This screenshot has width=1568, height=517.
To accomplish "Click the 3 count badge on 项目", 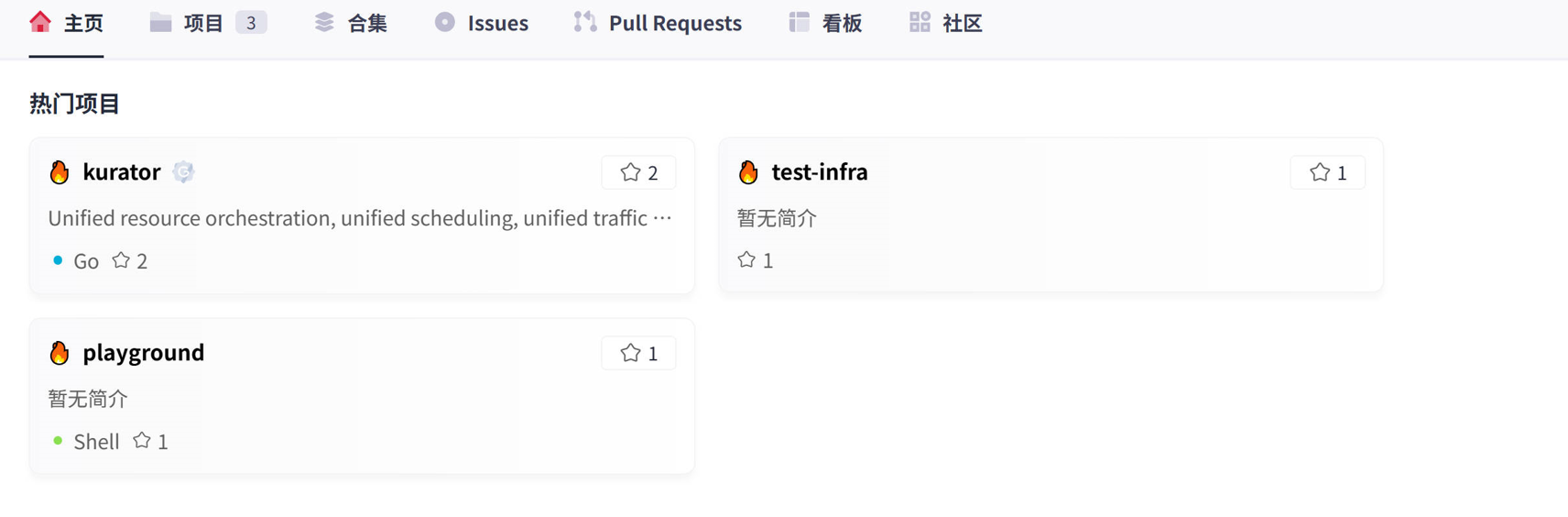I will click(251, 23).
